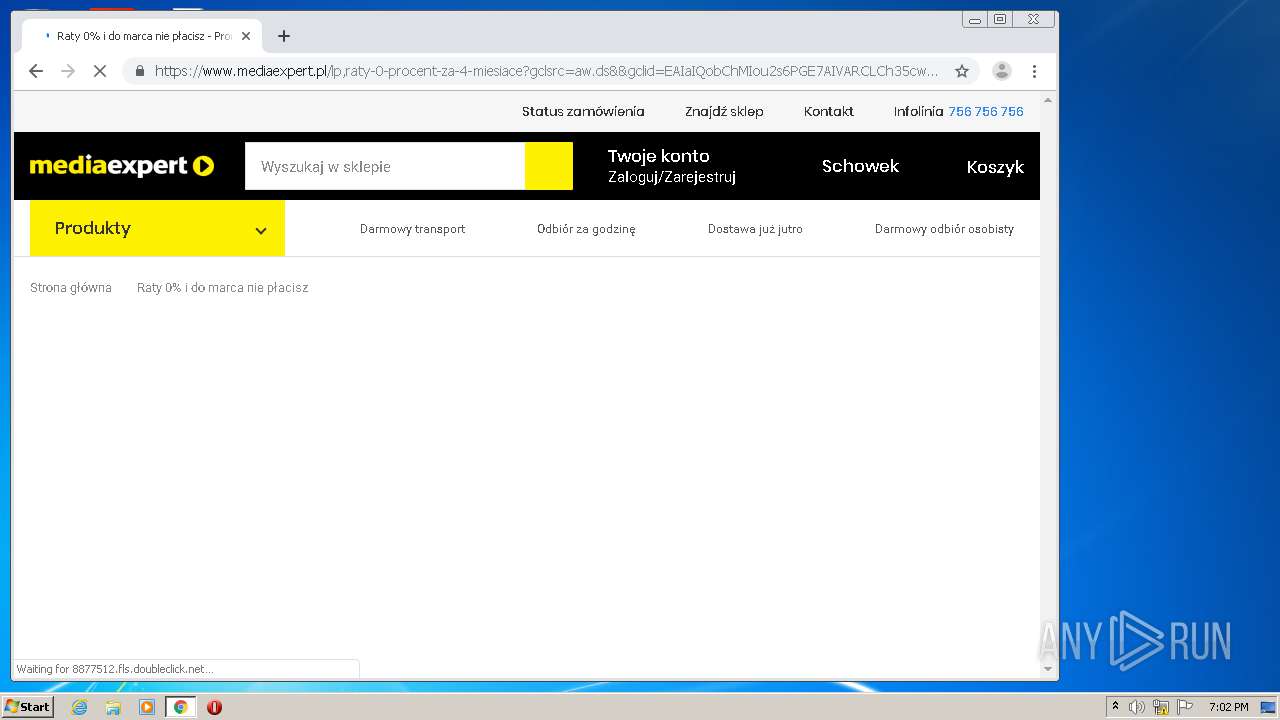The width and height of the screenshot is (1280, 720).
Task: Restore down the Chrome window
Action: [999, 19]
